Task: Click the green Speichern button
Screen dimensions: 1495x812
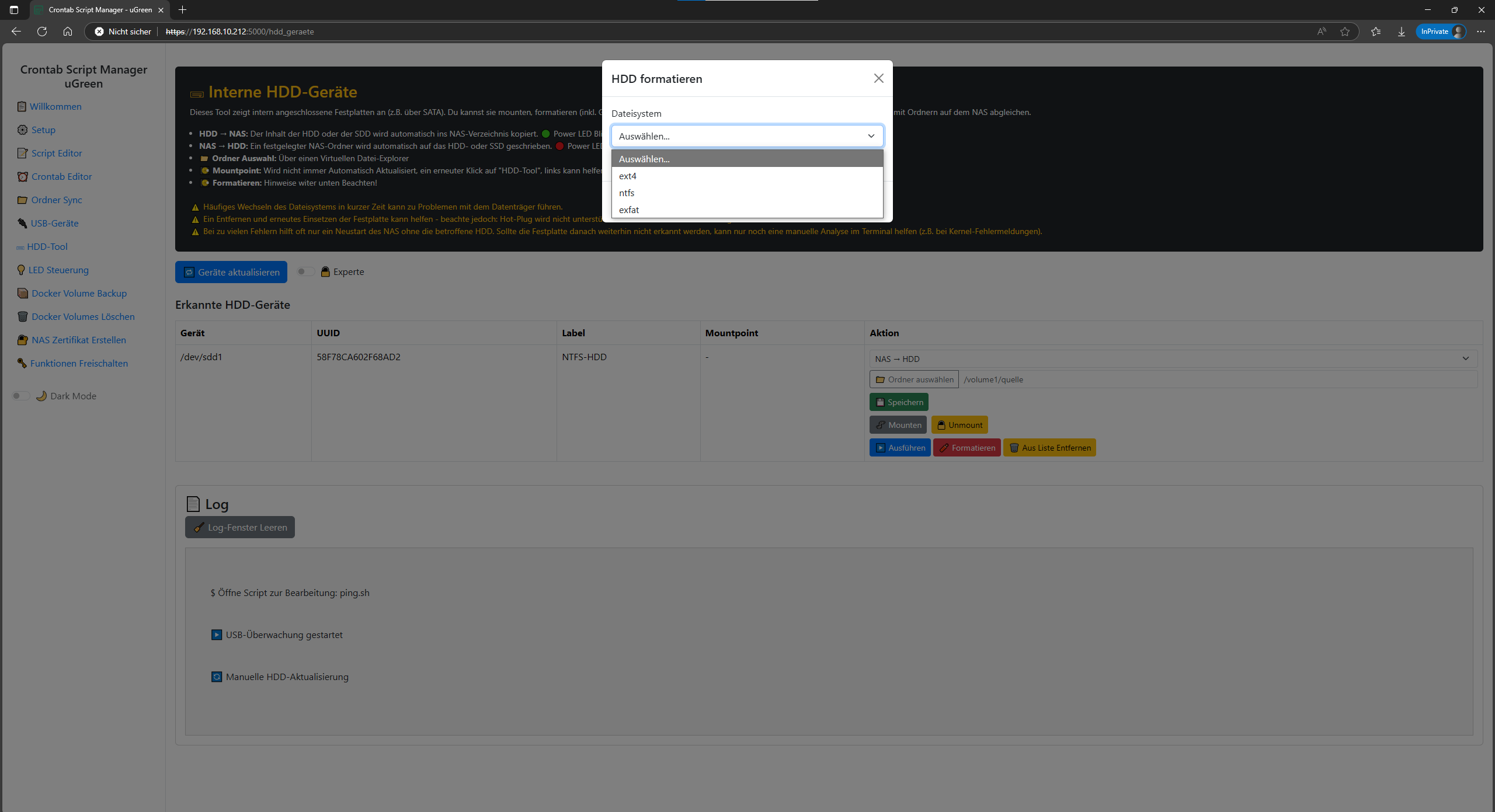Action: click(x=899, y=402)
